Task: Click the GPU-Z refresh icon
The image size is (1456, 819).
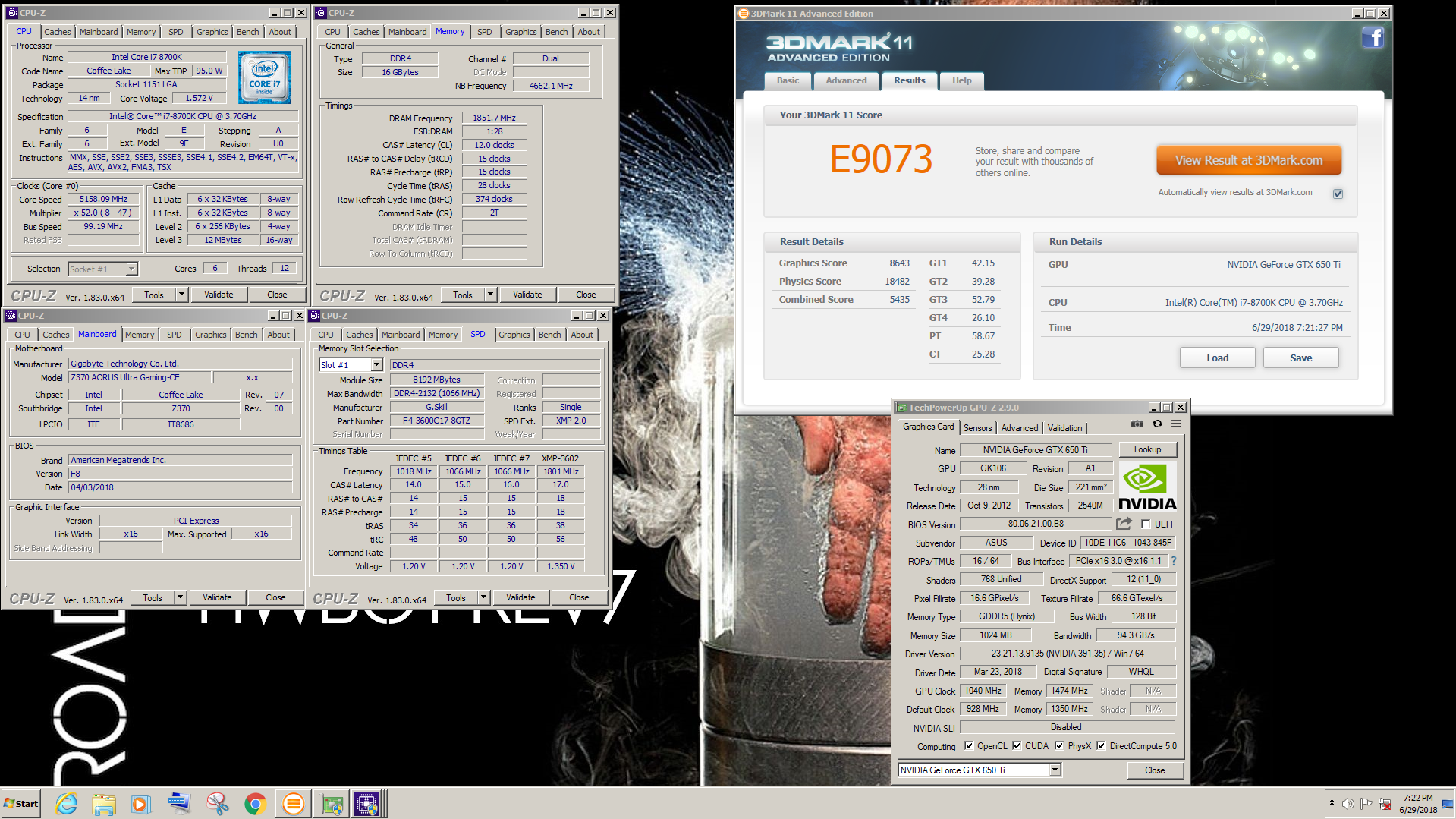Action: pos(1157,424)
